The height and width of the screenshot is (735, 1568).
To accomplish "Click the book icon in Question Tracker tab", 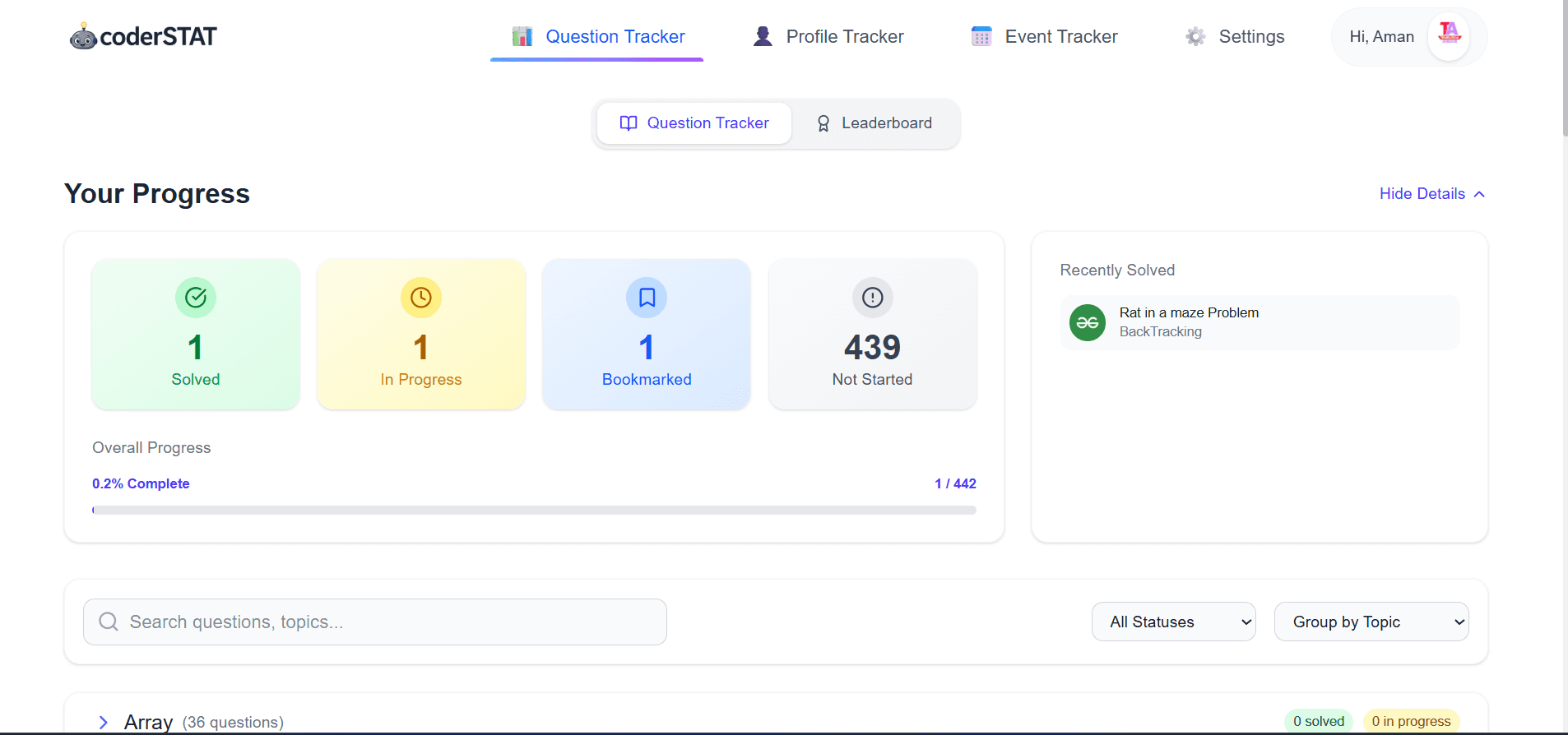I will click(629, 123).
